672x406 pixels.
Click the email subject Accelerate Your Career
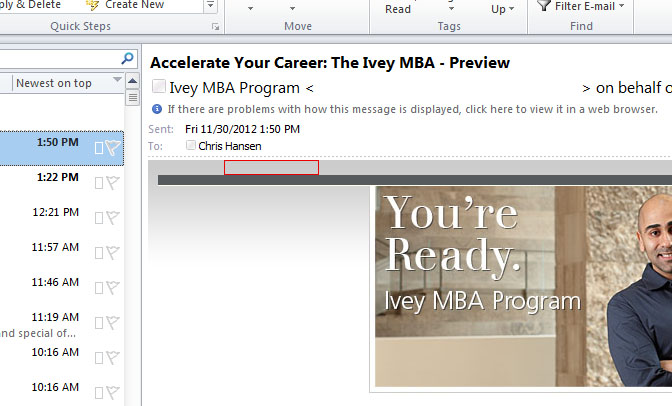(330, 63)
